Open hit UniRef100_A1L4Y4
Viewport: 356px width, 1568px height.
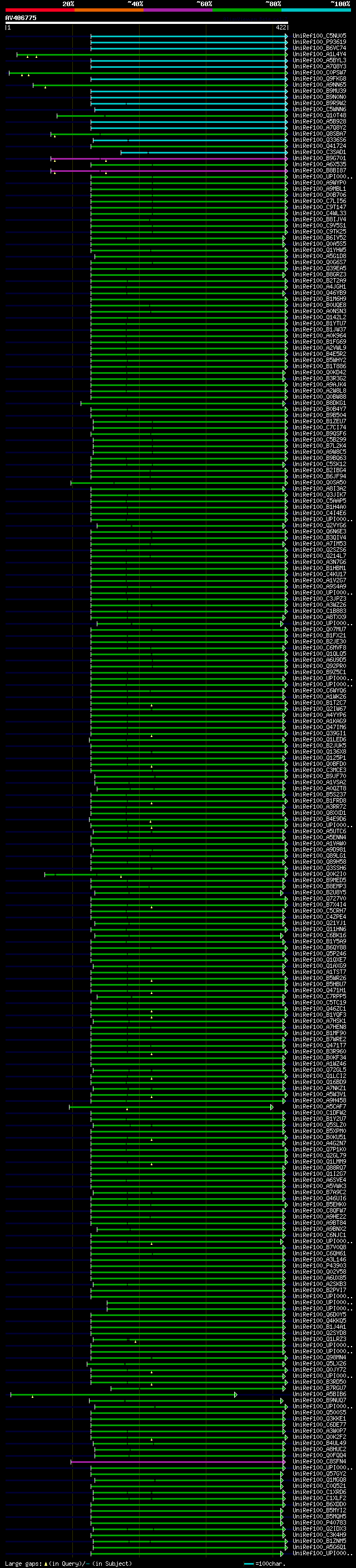tap(319, 55)
